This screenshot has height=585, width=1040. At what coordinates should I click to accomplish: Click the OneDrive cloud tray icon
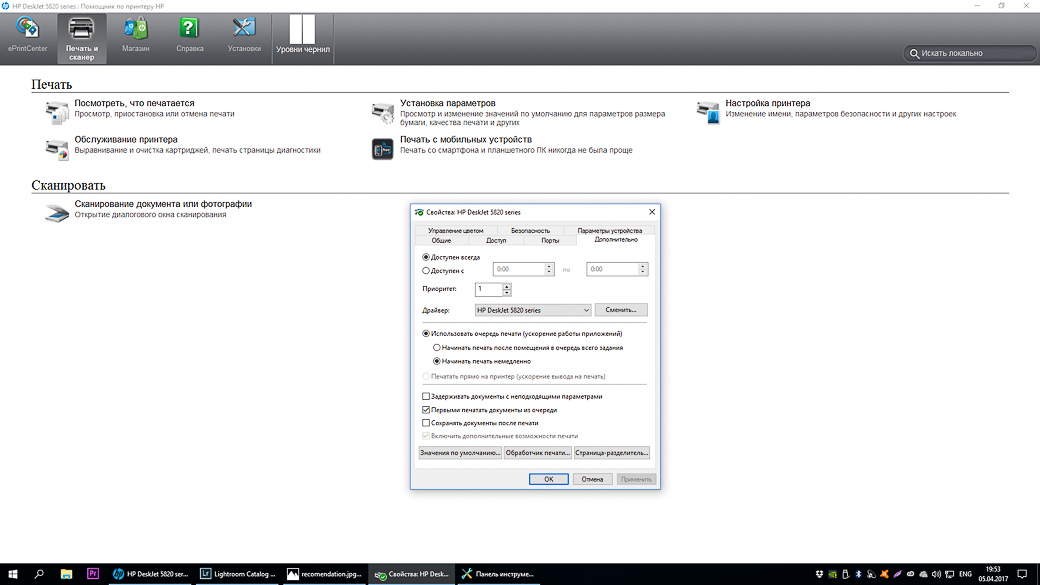click(923, 574)
